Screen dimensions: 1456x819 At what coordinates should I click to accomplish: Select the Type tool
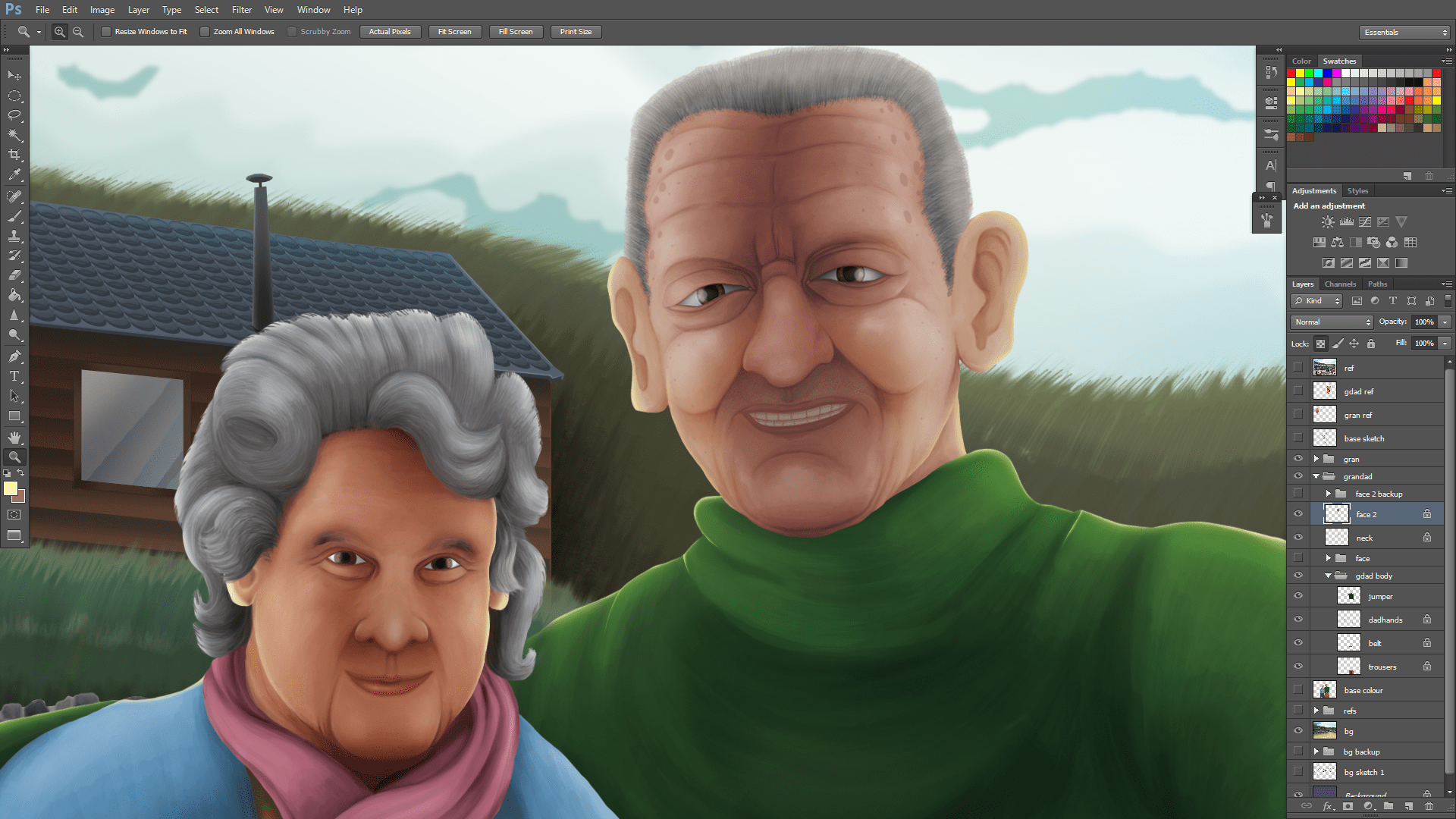[x=14, y=375]
